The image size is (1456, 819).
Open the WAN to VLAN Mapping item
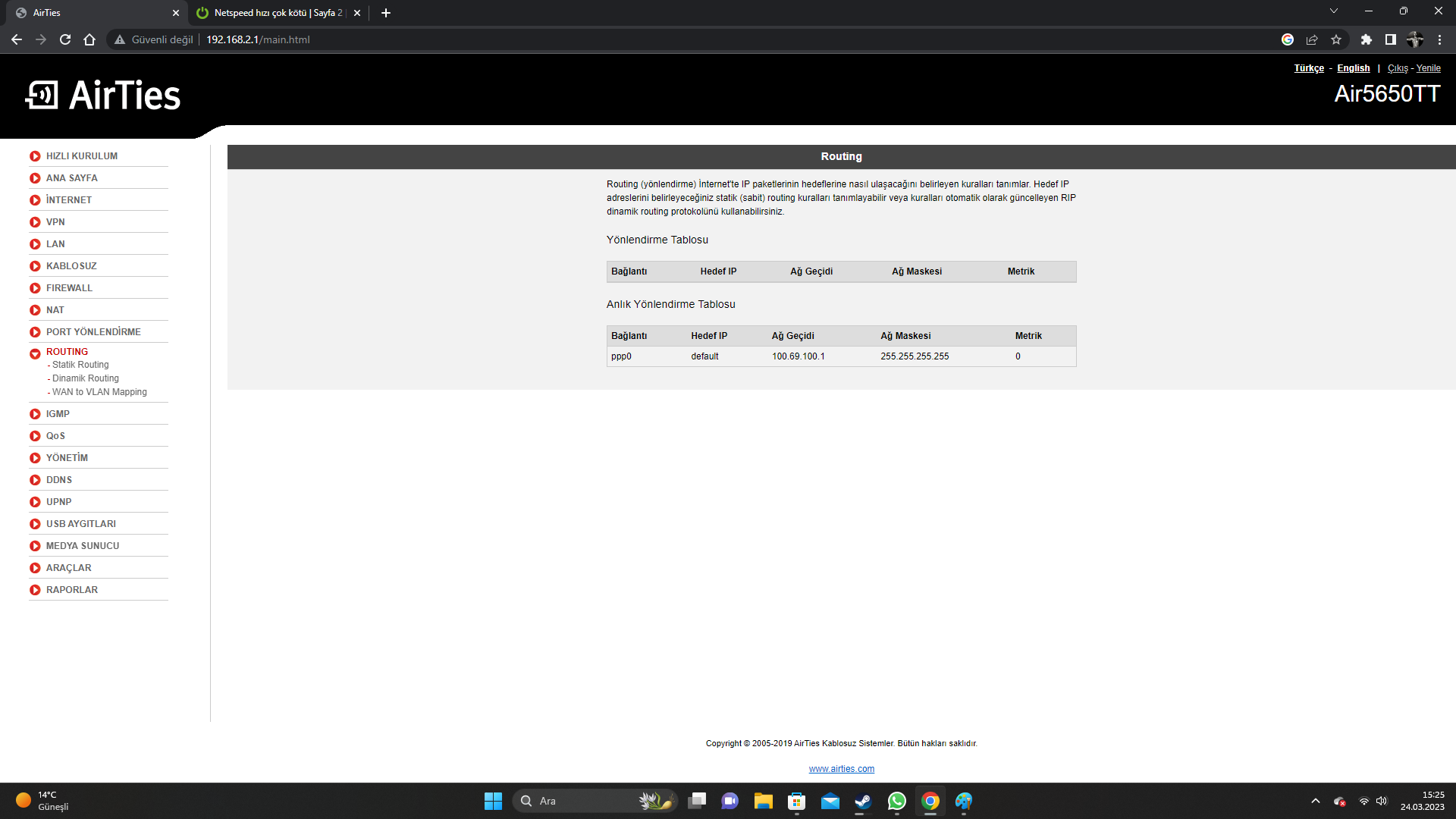99,392
